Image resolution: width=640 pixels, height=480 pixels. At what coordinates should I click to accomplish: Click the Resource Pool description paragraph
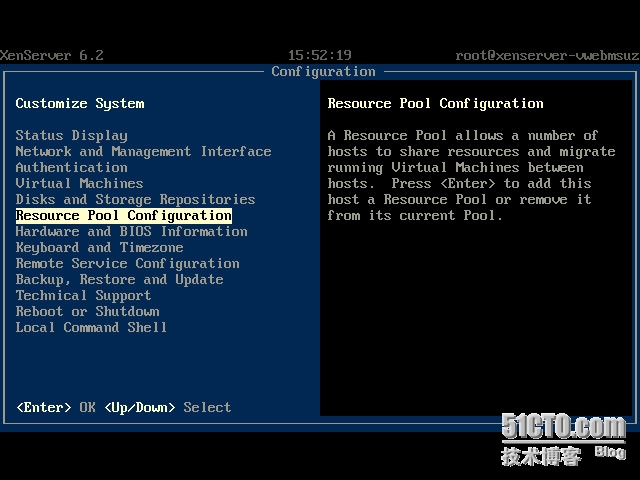click(x=471, y=175)
